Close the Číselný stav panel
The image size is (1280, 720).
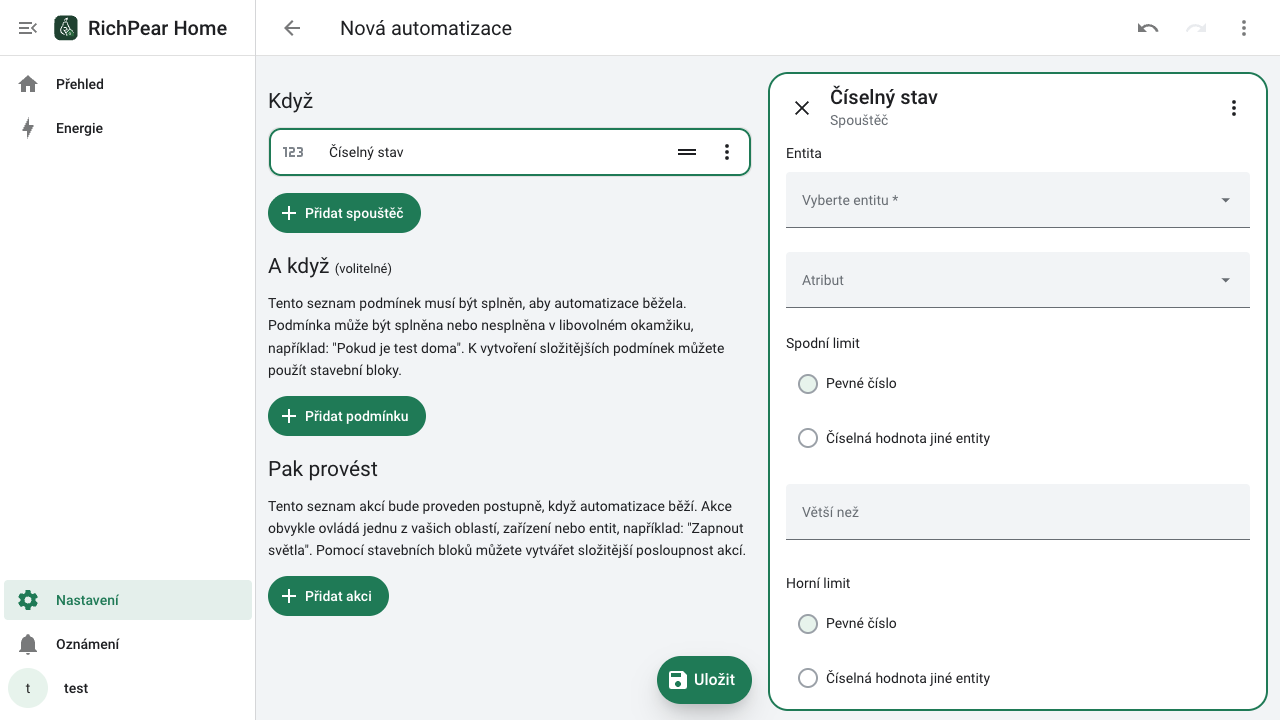(x=802, y=108)
